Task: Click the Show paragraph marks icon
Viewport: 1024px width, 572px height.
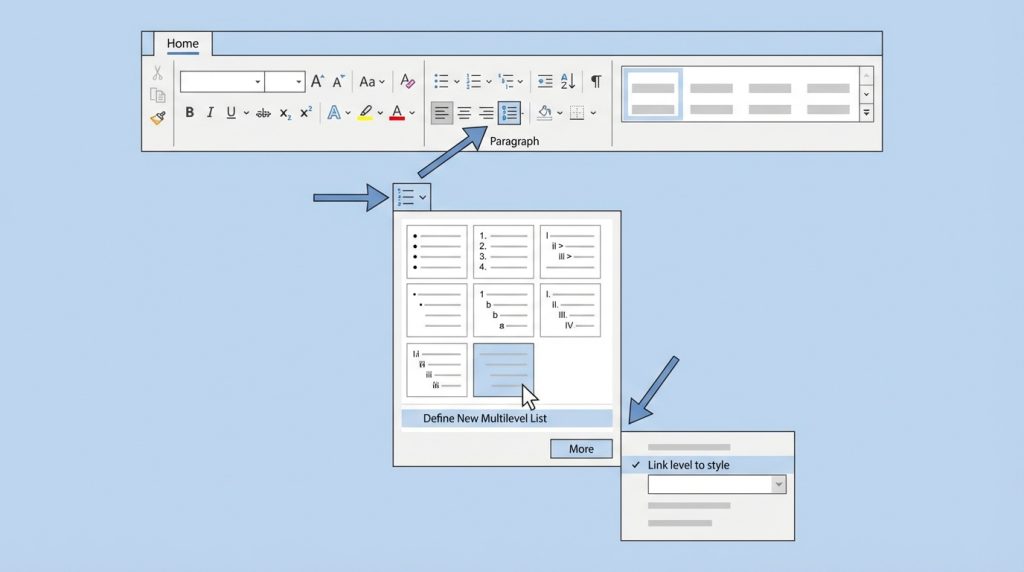Action: pos(596,81)
